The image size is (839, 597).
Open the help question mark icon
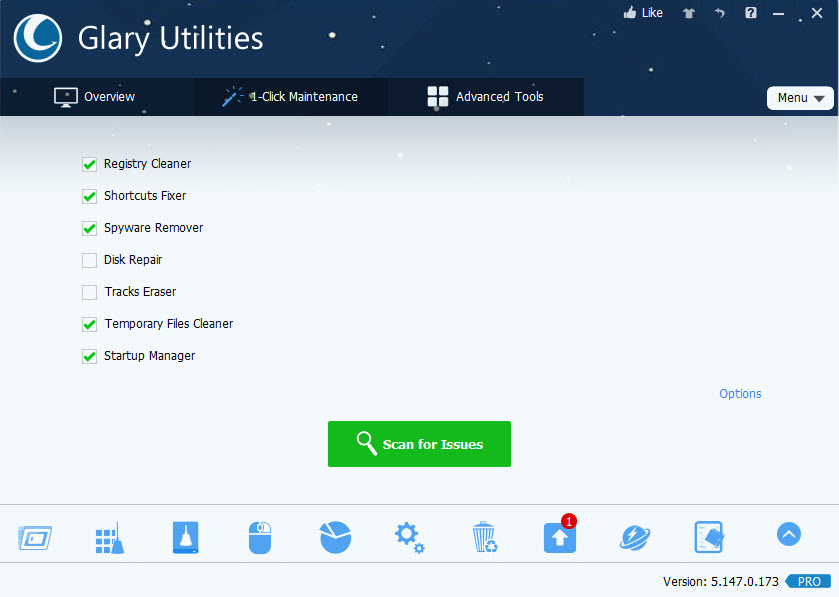click(751, 13)
